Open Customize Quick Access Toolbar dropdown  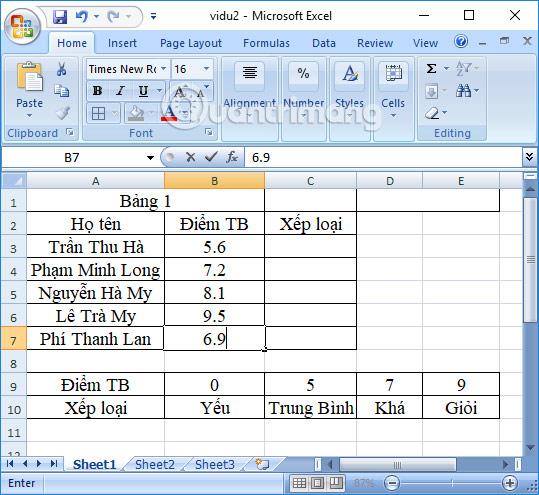pyautogui.click(x=153, y=16)
